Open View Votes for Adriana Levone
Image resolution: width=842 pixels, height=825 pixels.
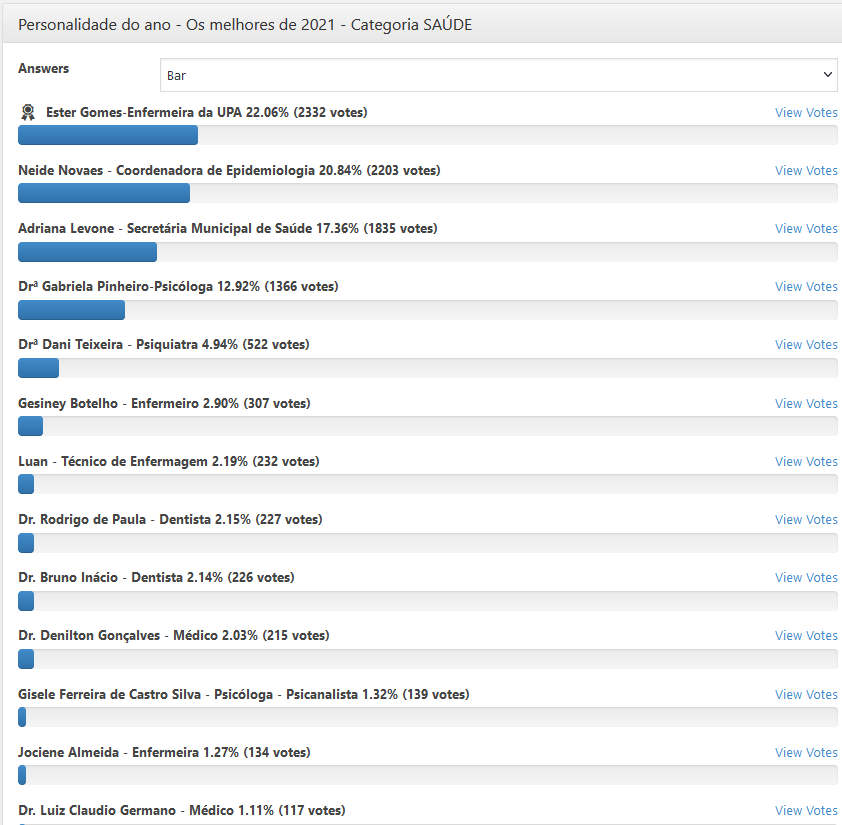point(805,228)
